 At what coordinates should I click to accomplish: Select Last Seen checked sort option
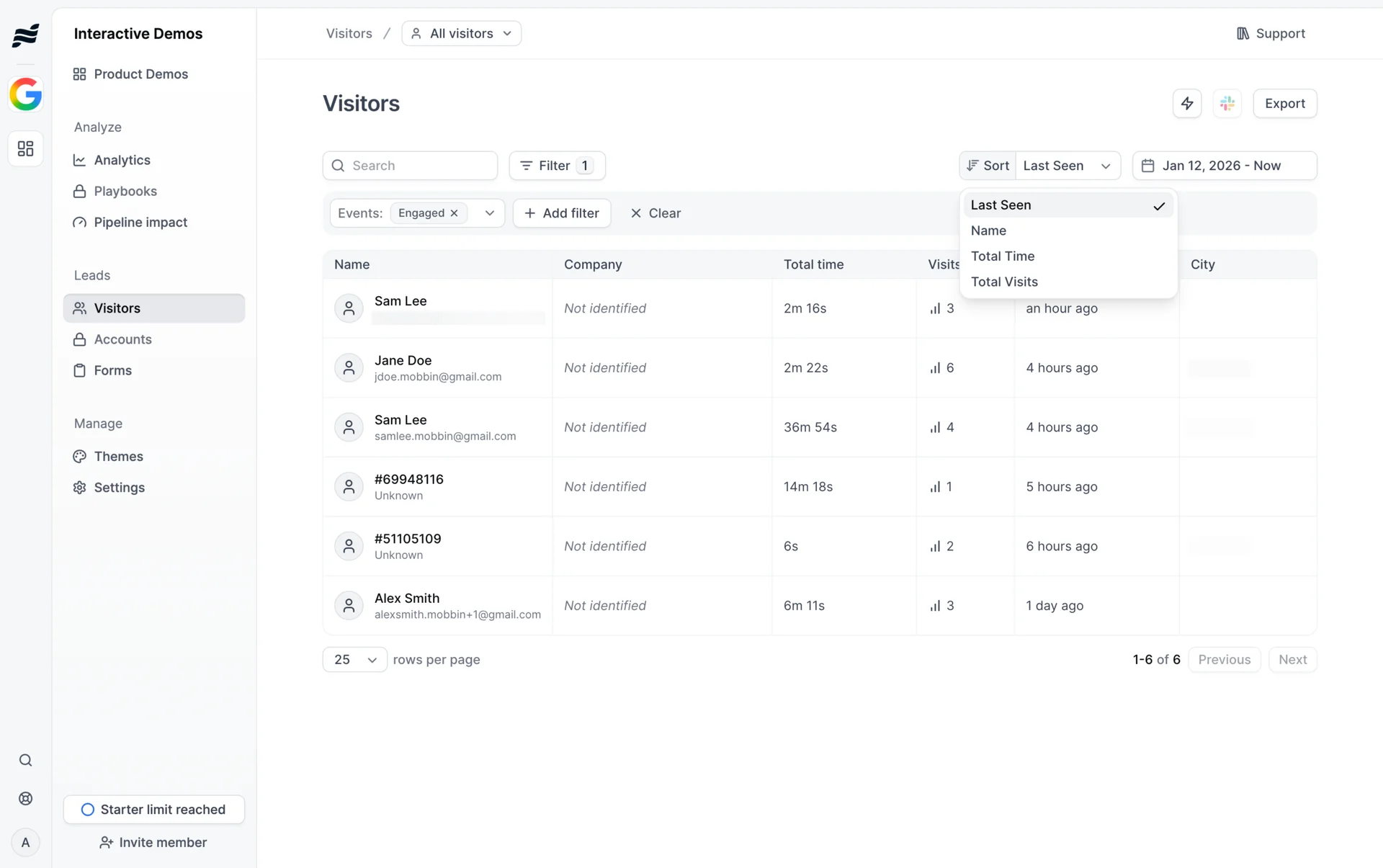point(1068,205)
